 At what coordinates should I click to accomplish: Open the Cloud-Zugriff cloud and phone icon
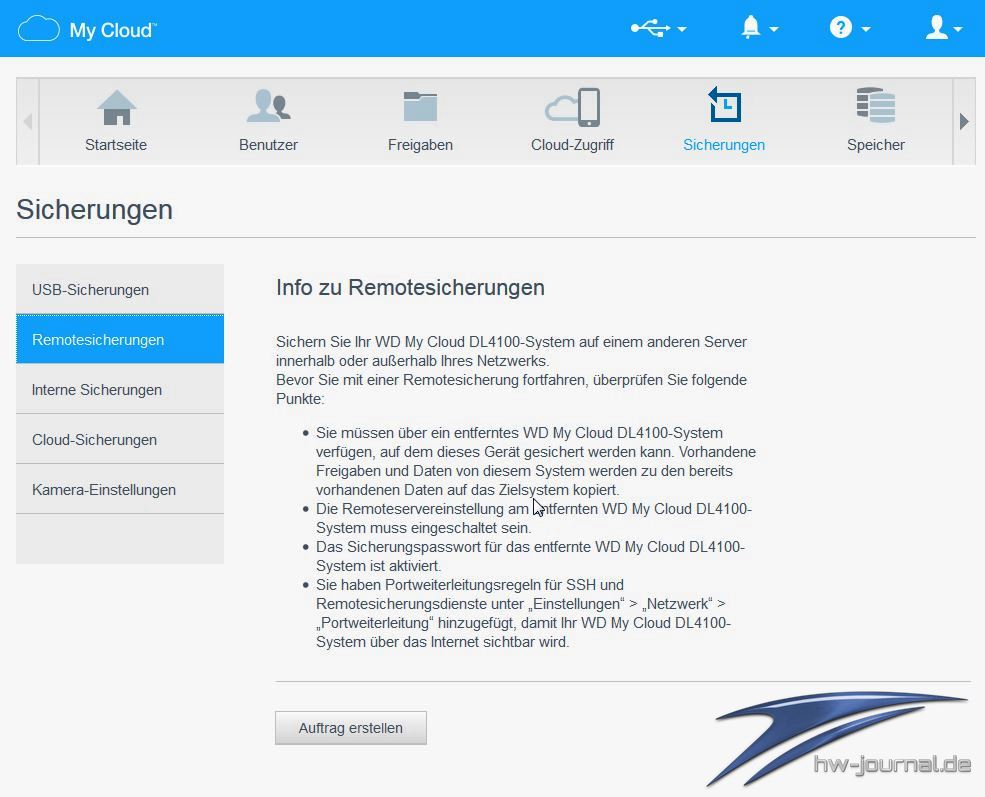[x=572, y=107]
